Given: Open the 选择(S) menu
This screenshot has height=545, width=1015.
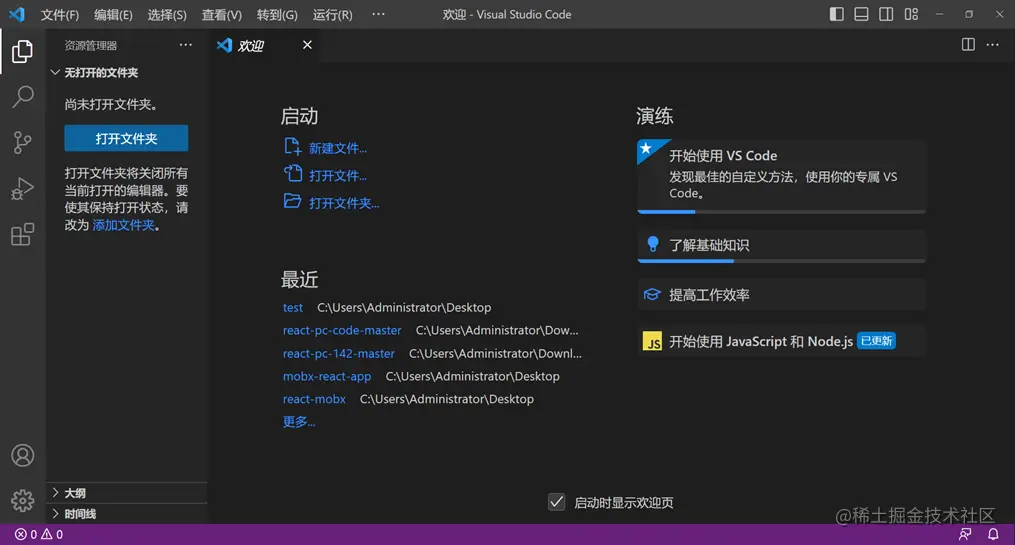Looking at the screenshot, I should coord(167,14).
